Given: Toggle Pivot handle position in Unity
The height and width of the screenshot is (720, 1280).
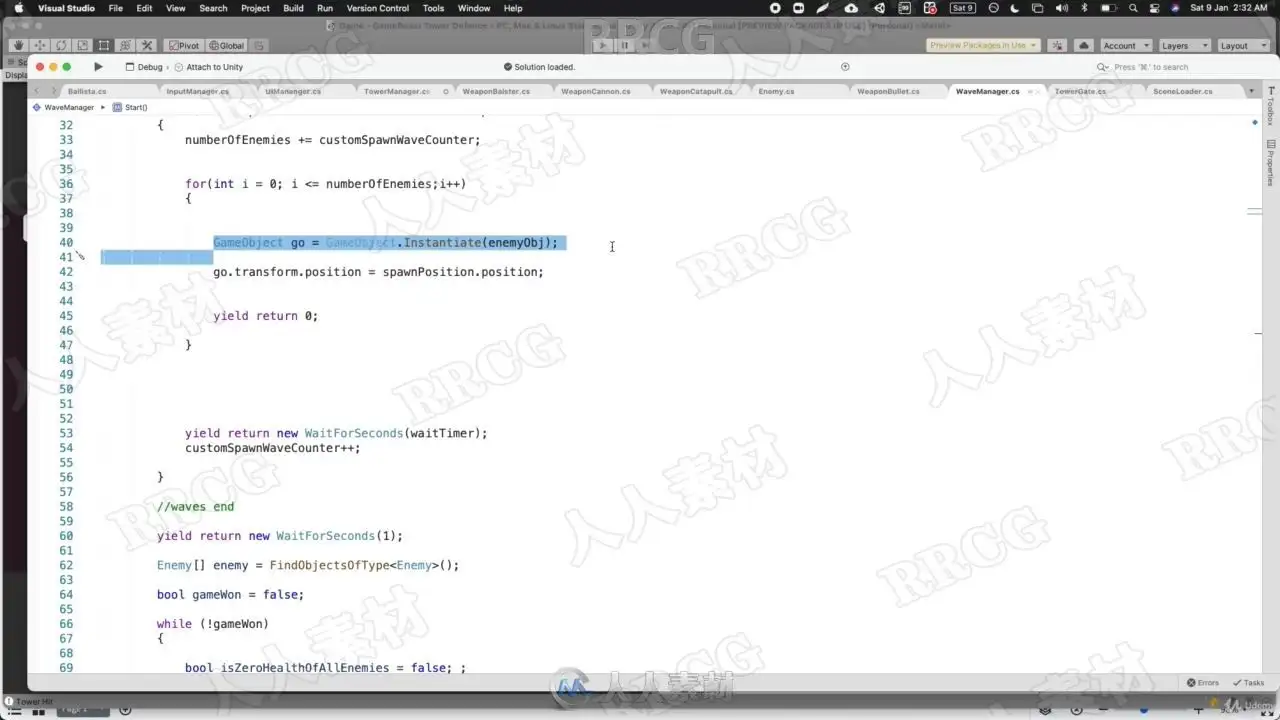Looking at the screenshot, I should [x=183, y=45].
